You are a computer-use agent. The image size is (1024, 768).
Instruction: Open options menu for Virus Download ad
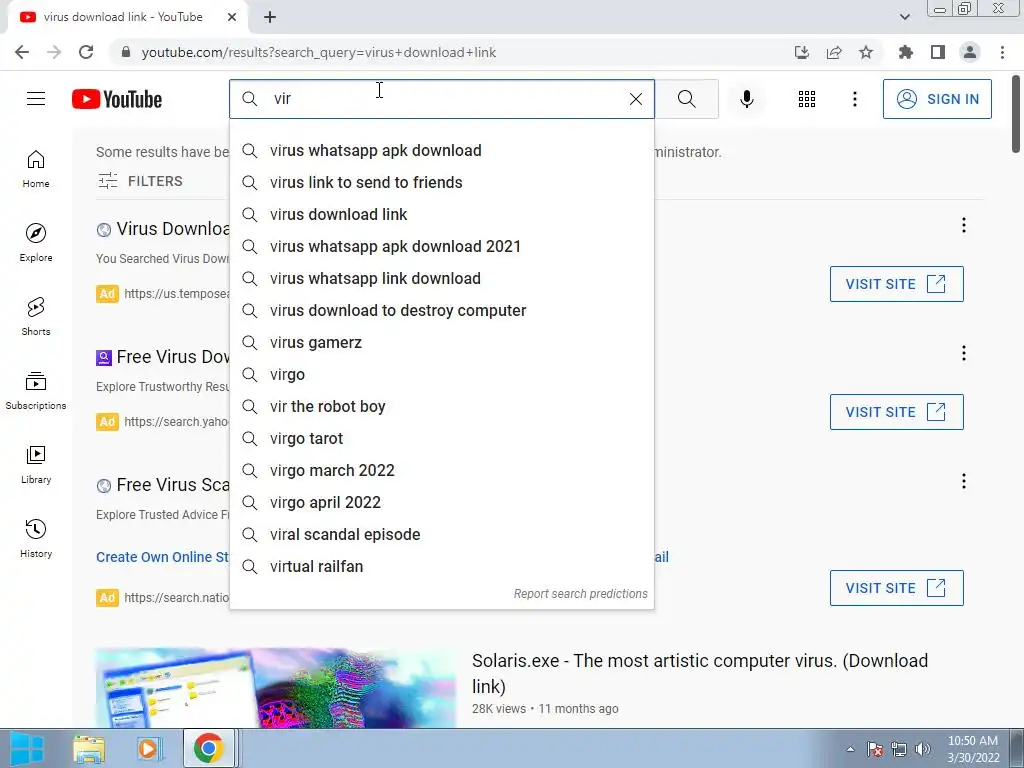pyautogui.click(x=963, y=225)
